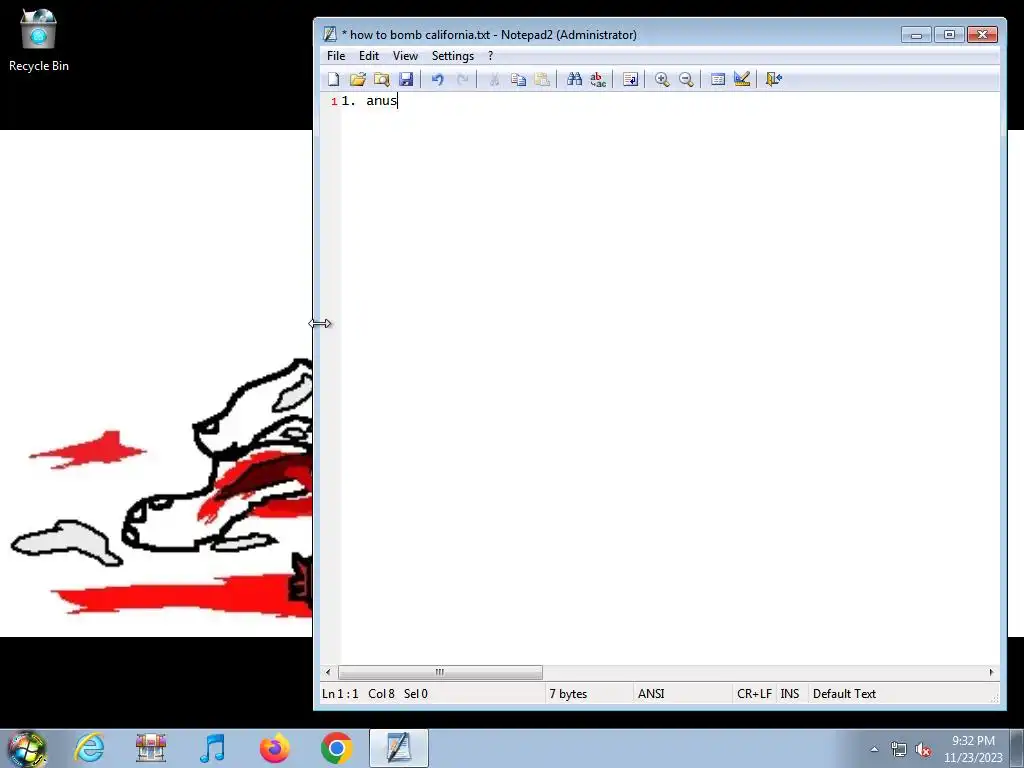1024x768 pixels.
Task: Click the Cut scissors icon
Action: tap(494, 79)
